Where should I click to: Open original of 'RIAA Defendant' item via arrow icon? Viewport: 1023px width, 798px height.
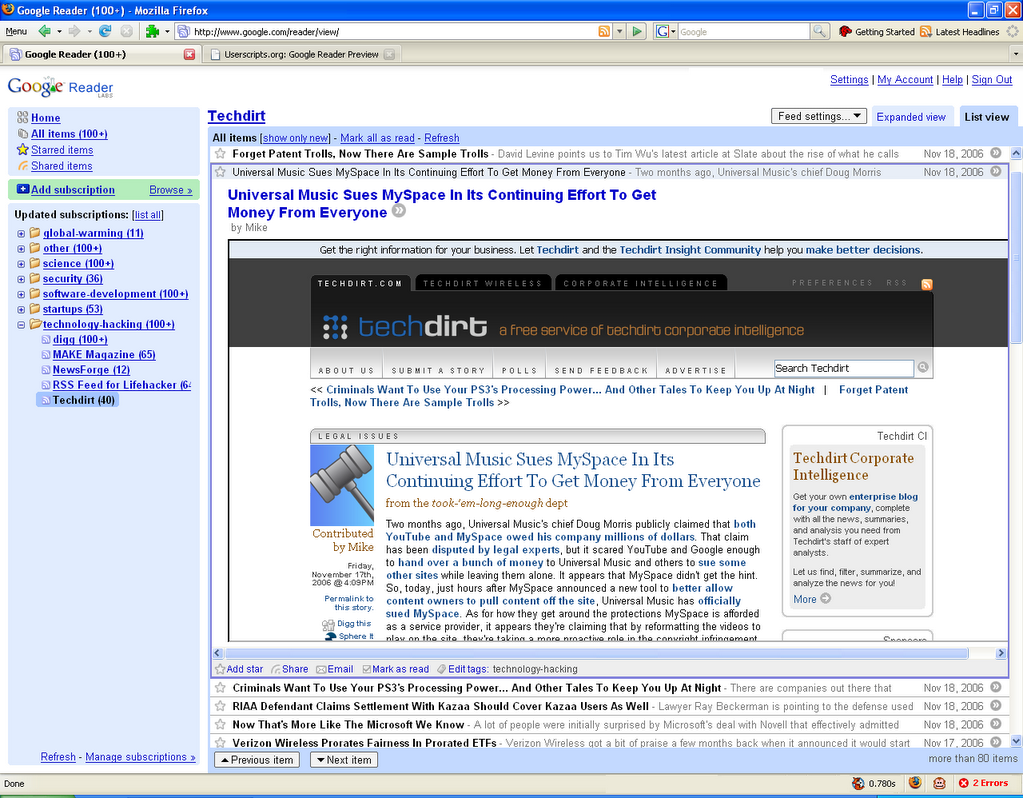coord(996,705)
